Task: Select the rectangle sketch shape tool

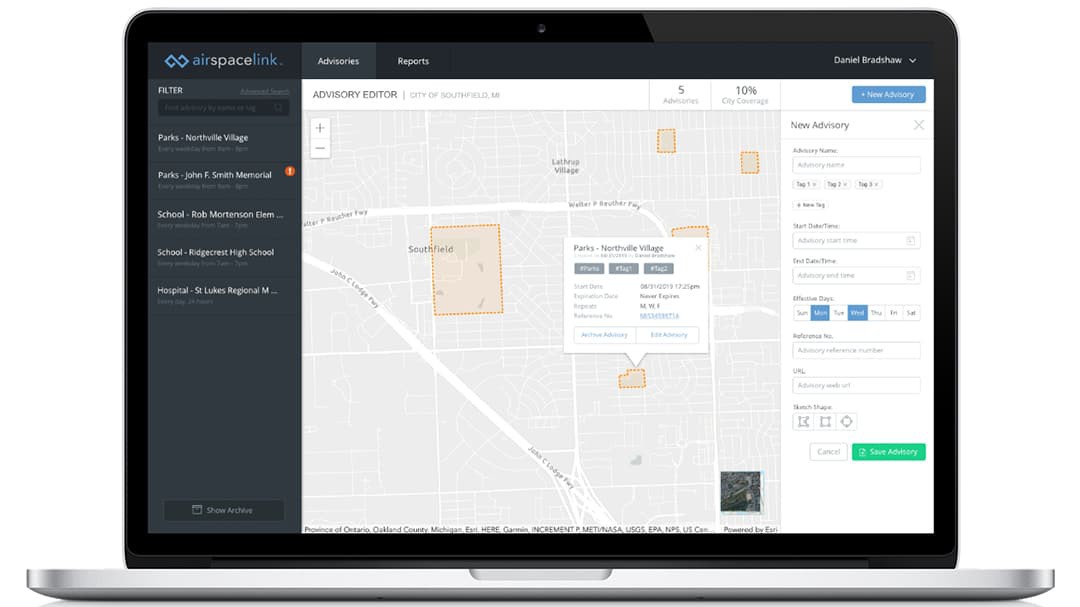Action: click(825, 422)
